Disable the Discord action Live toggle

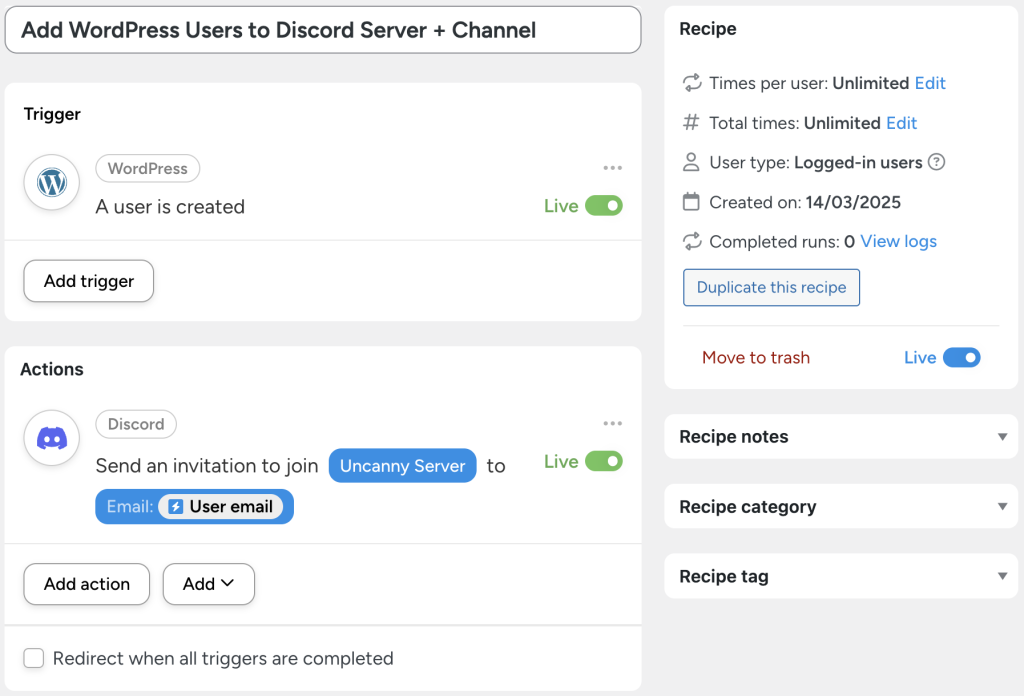pyautogui.click(x=605, y=461)
